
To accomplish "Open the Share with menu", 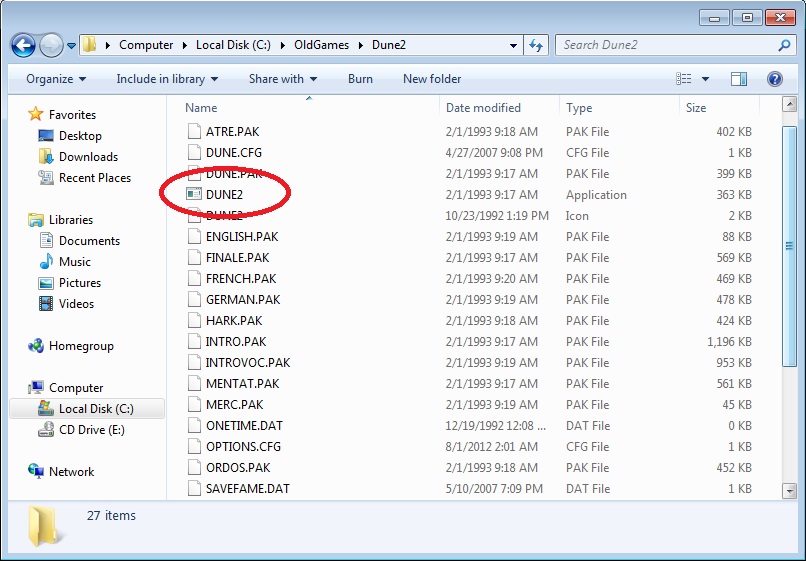I will pyautogui.click(x=283, y=79).
